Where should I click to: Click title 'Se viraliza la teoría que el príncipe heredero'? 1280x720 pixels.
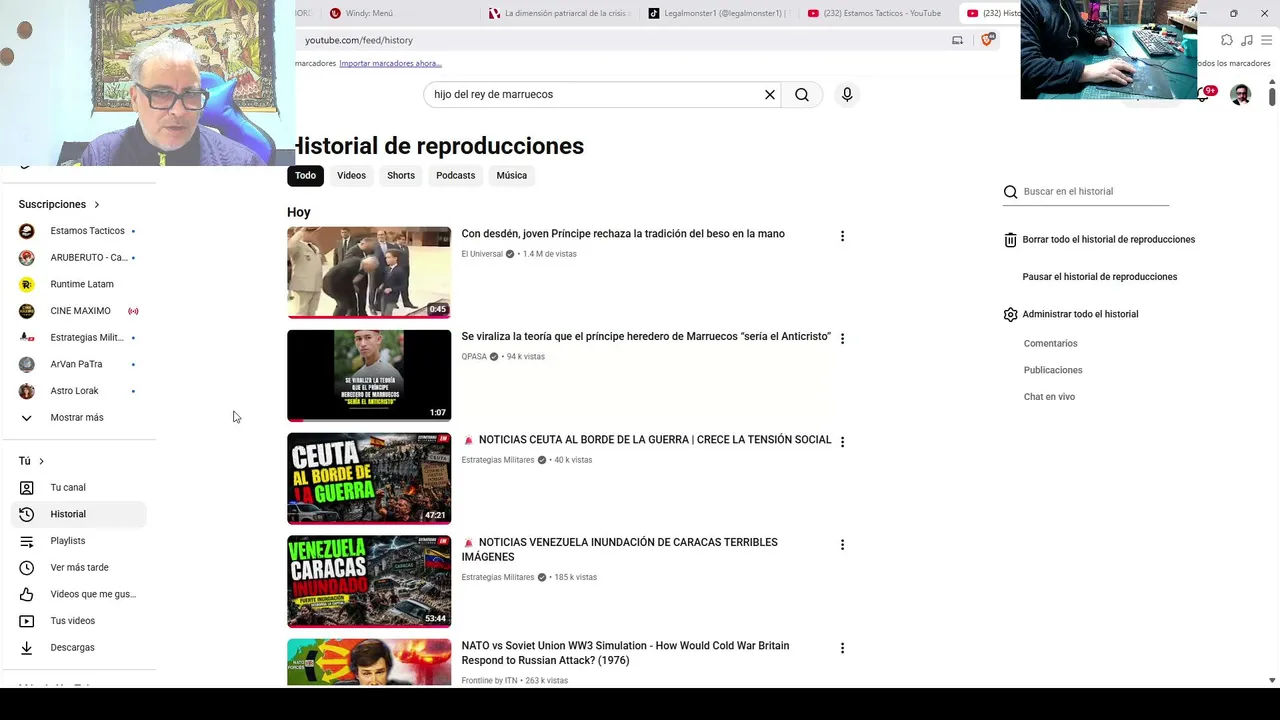[x=645, y=337]
